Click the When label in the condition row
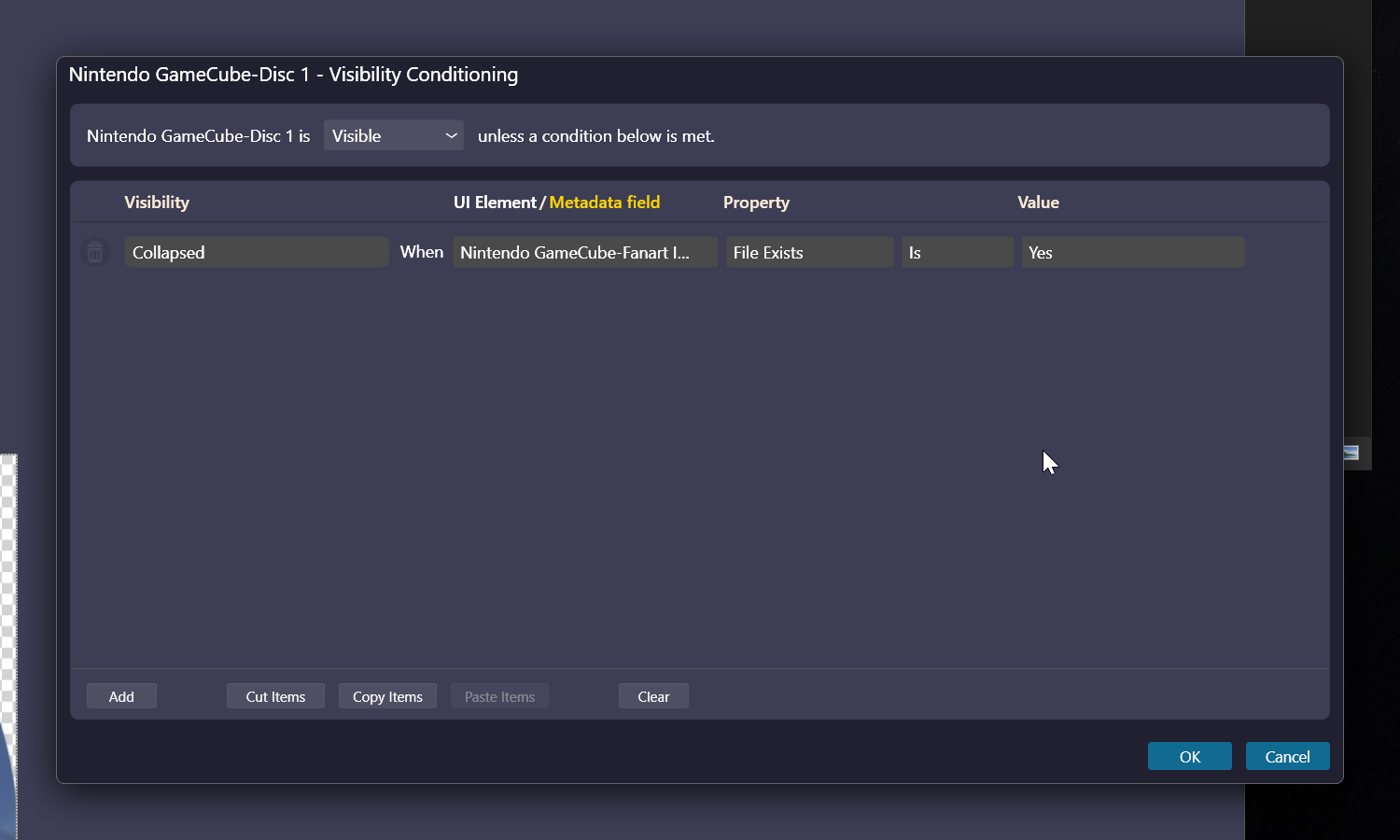The image size is (1400, 840). (422, 252)
